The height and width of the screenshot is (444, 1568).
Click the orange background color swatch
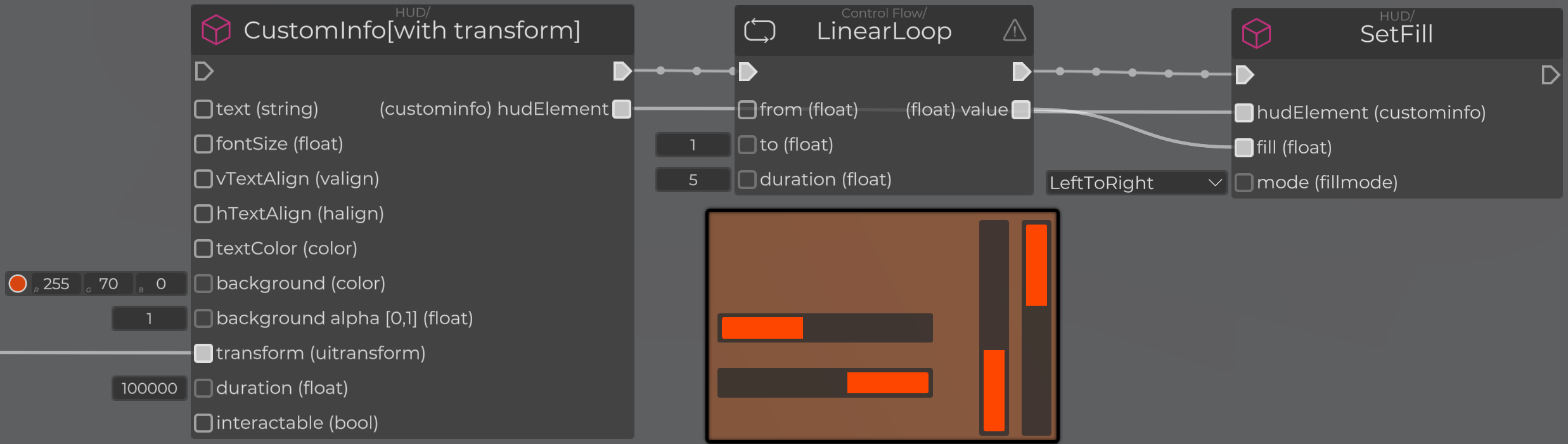[x=18, y=284]
